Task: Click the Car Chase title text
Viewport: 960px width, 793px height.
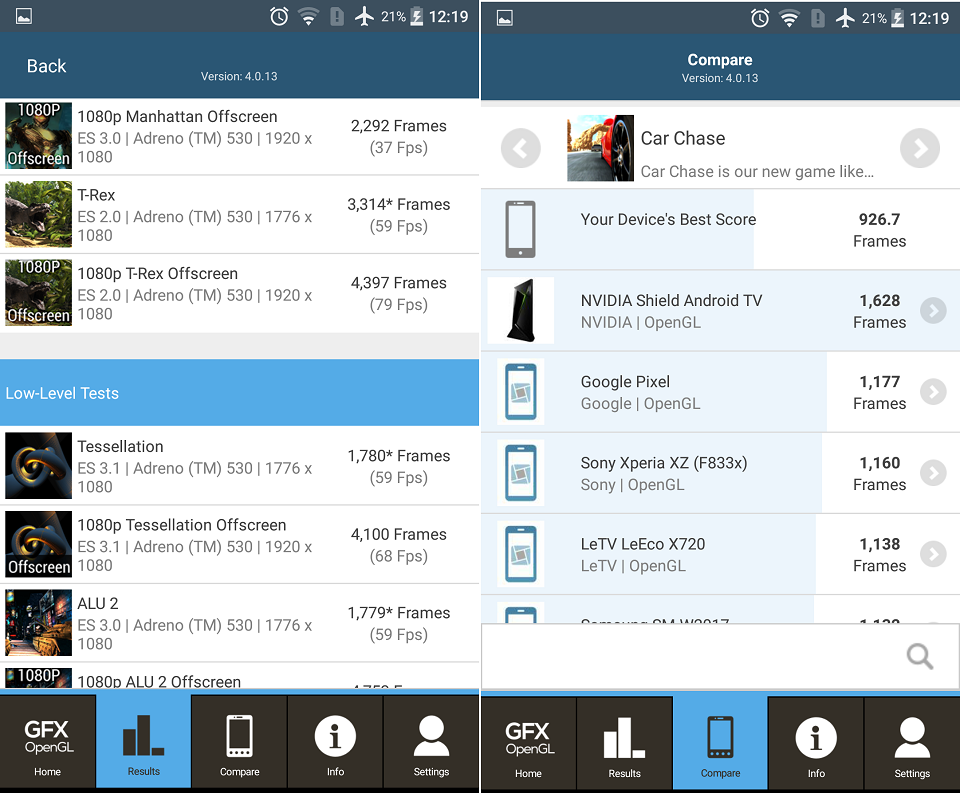Action: tap(683, 138)
